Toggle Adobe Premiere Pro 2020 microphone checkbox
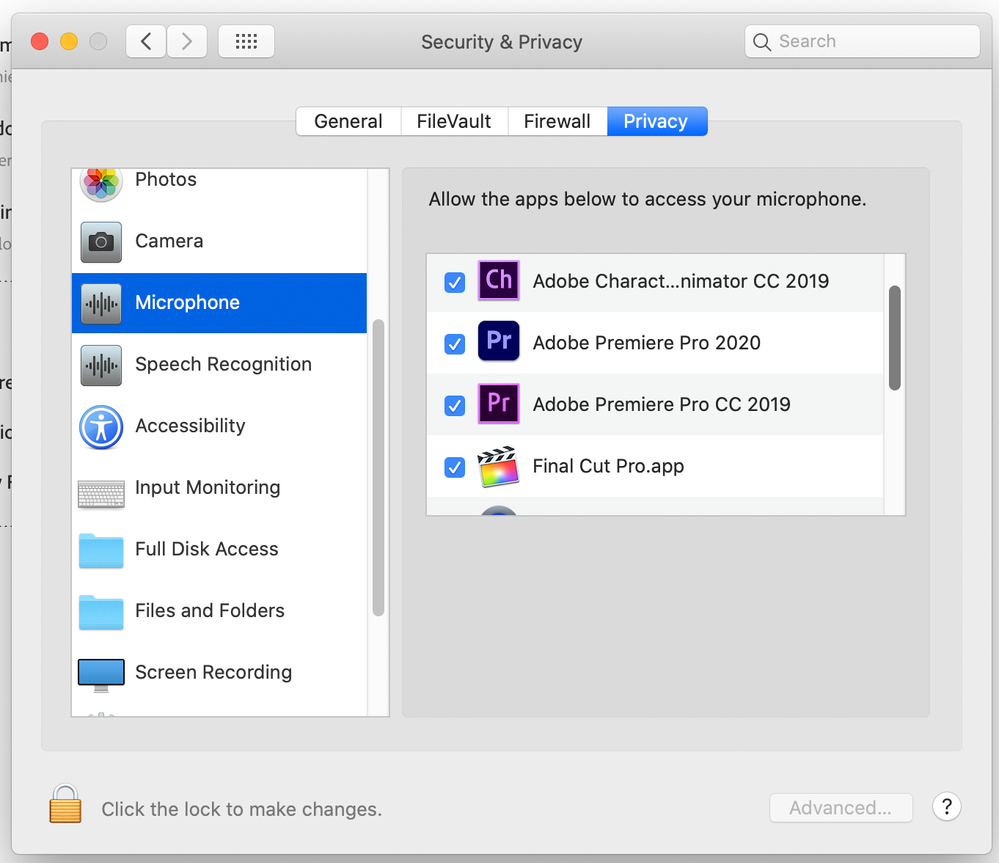Viewport: 999px width, 863px height. 454,344
